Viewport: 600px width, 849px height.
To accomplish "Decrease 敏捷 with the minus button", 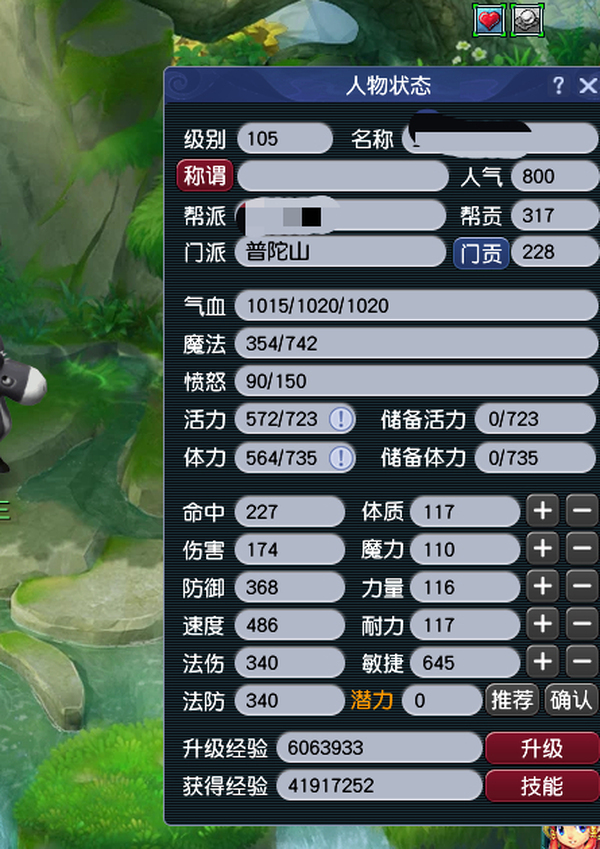I will click(x=582, y=662).
